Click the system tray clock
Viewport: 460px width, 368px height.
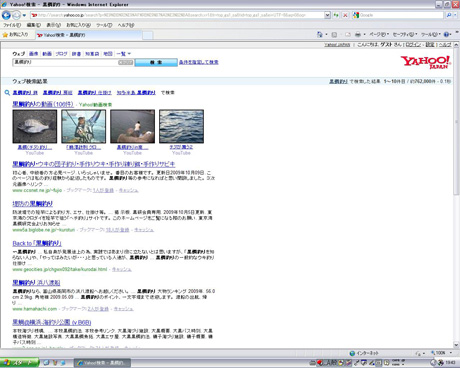click(x=450, y=363)
